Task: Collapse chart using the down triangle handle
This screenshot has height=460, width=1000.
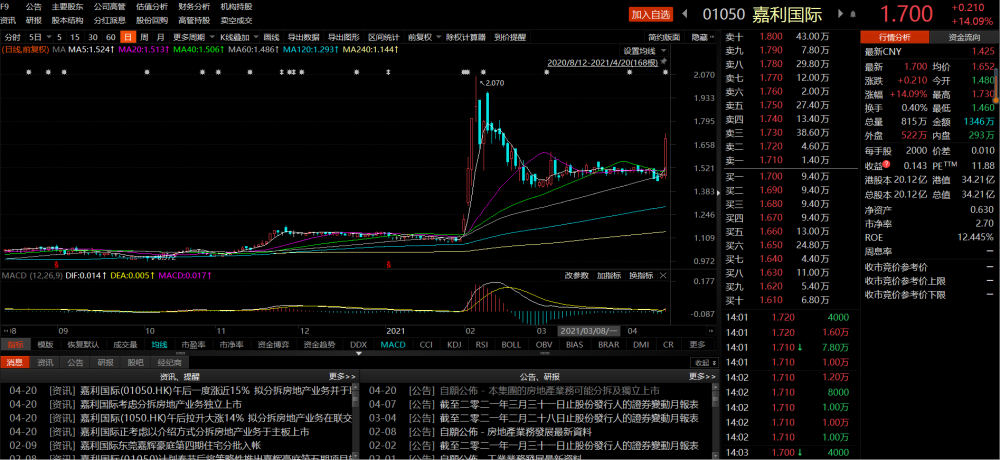Action: click(358, 353)
